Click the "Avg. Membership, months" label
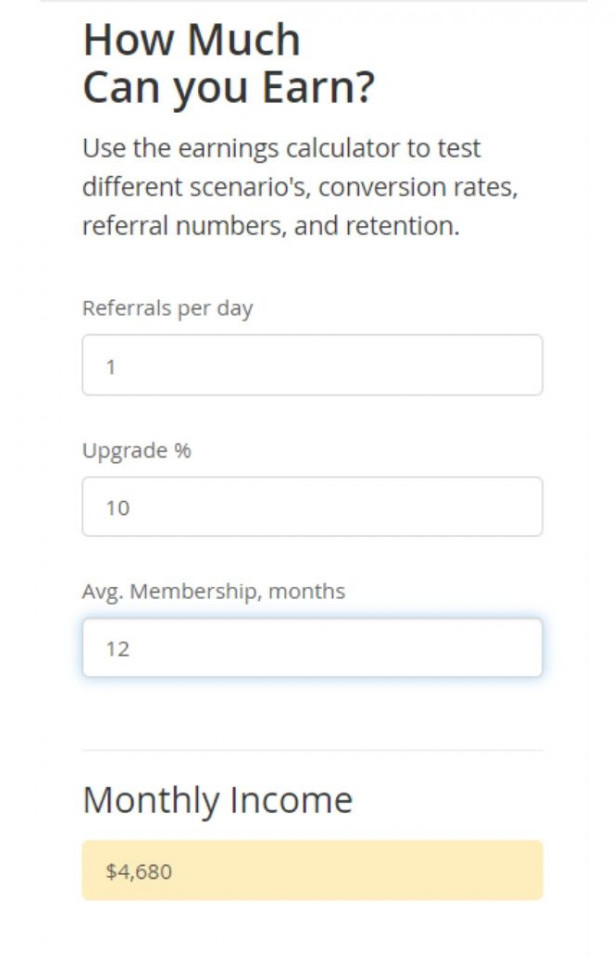Screen dimensions: 616x956 (213, 591)
